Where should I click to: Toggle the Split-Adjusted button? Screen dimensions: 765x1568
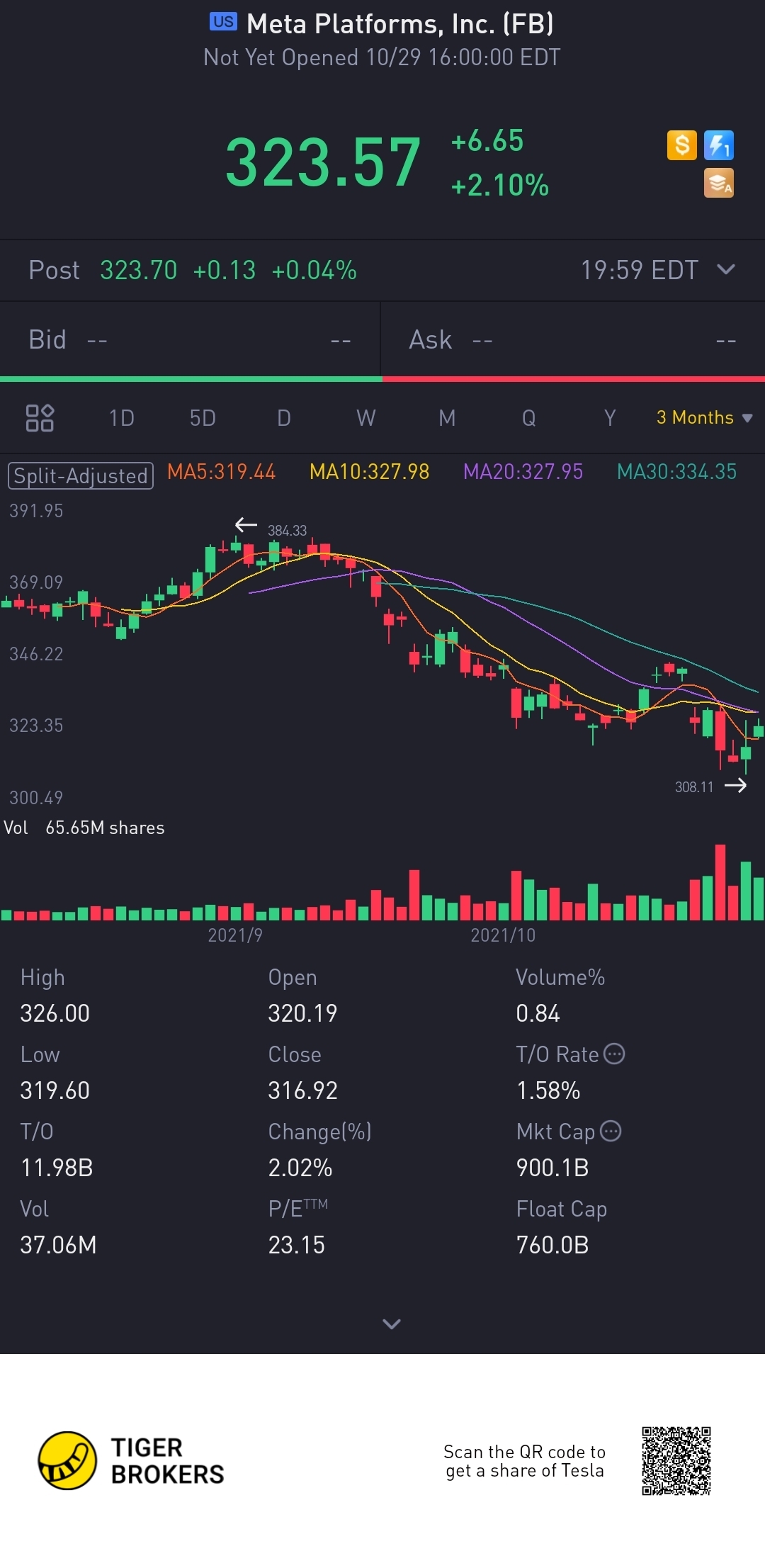81,475
